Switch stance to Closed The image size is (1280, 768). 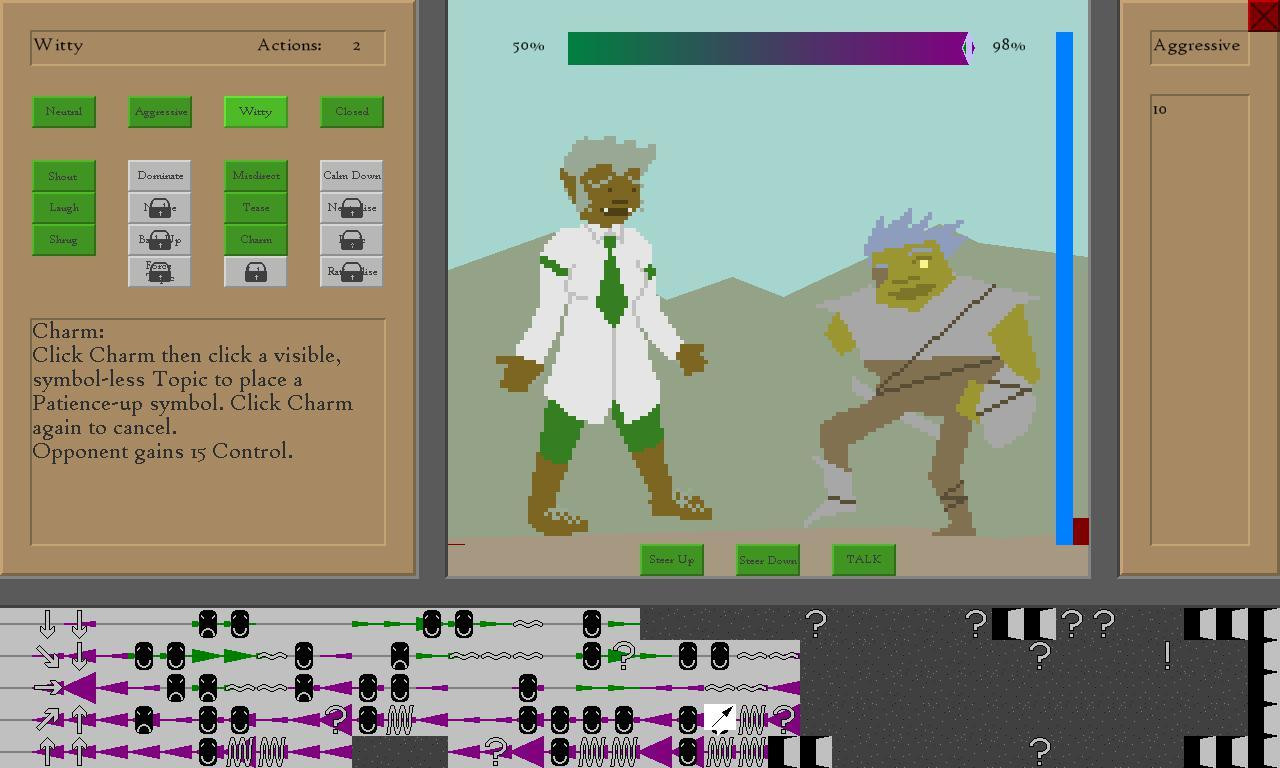coord(352,112)
